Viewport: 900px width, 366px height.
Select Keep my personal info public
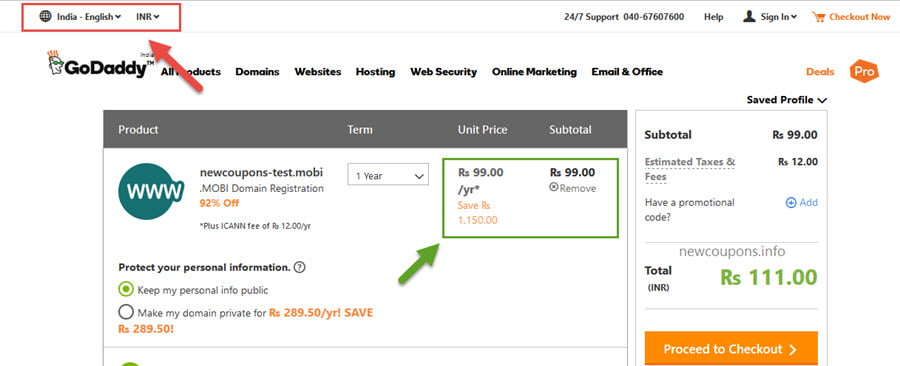126,290
